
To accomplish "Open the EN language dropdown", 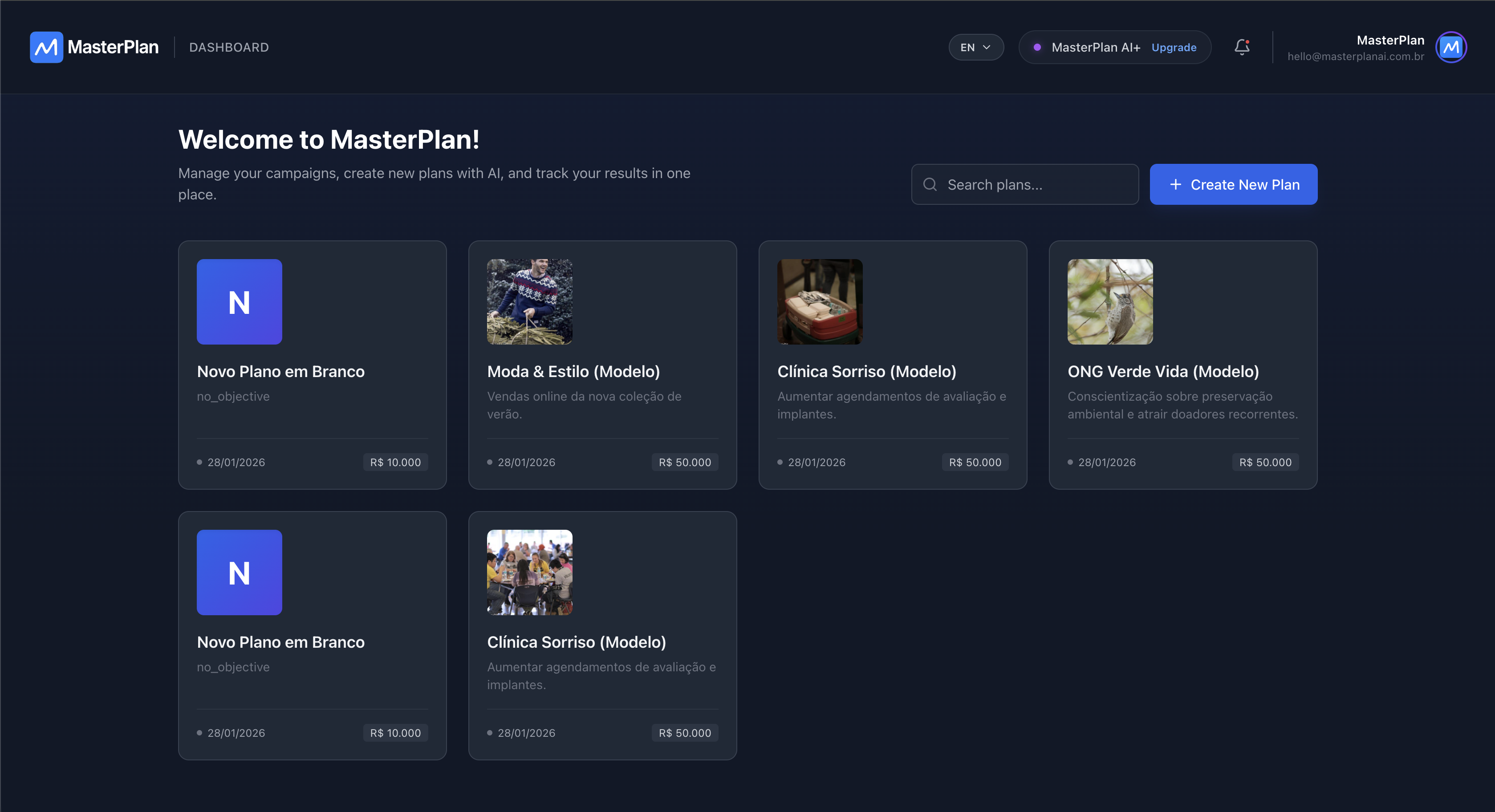I will 975,47.
